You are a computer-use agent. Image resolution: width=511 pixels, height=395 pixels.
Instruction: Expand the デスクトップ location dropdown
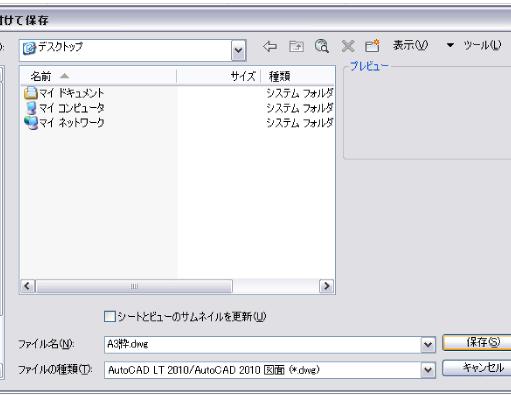pyautogui.click(x=238, y=50)
